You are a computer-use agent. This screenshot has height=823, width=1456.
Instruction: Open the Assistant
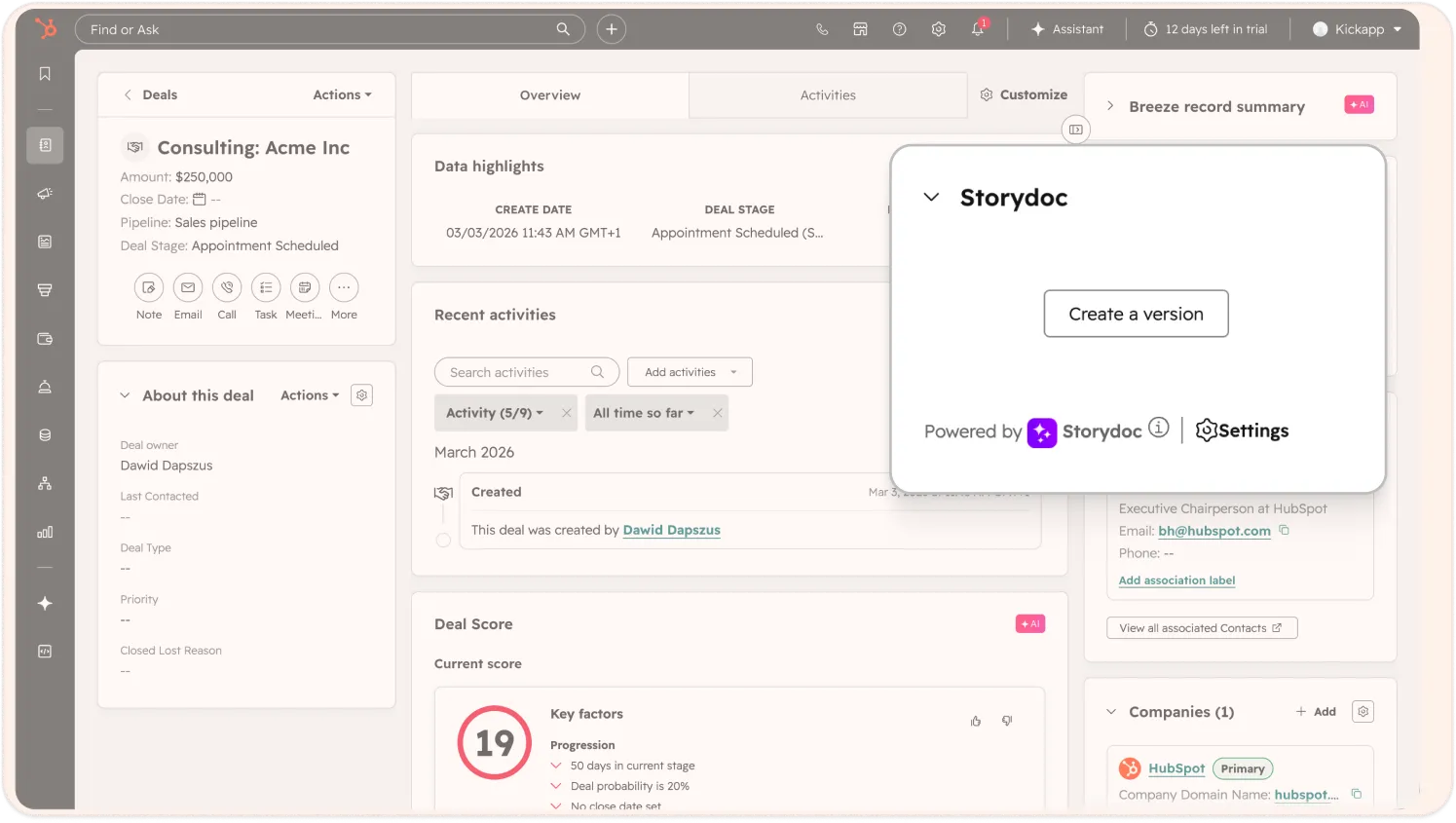tap(1067, 29)
